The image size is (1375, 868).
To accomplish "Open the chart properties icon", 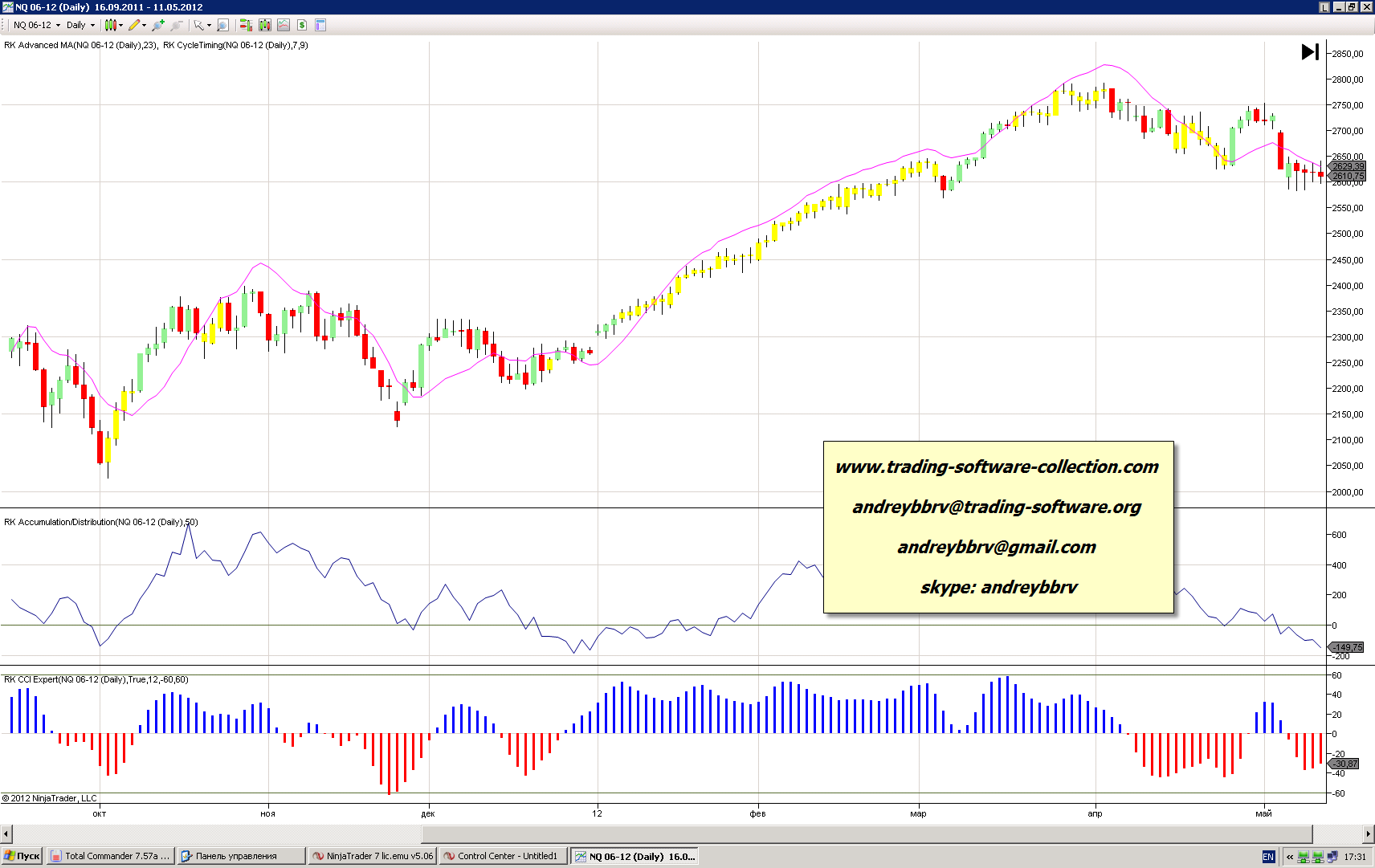I will pyautogui.click(x=320, y=25).
